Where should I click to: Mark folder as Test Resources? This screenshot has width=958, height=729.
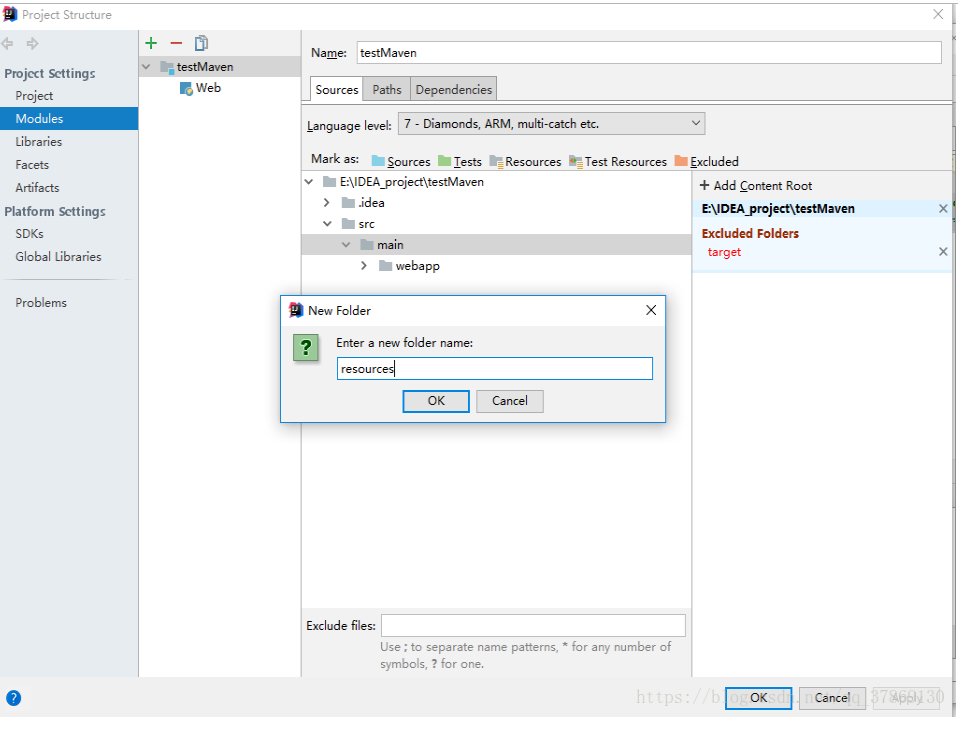tap(618, 161)
